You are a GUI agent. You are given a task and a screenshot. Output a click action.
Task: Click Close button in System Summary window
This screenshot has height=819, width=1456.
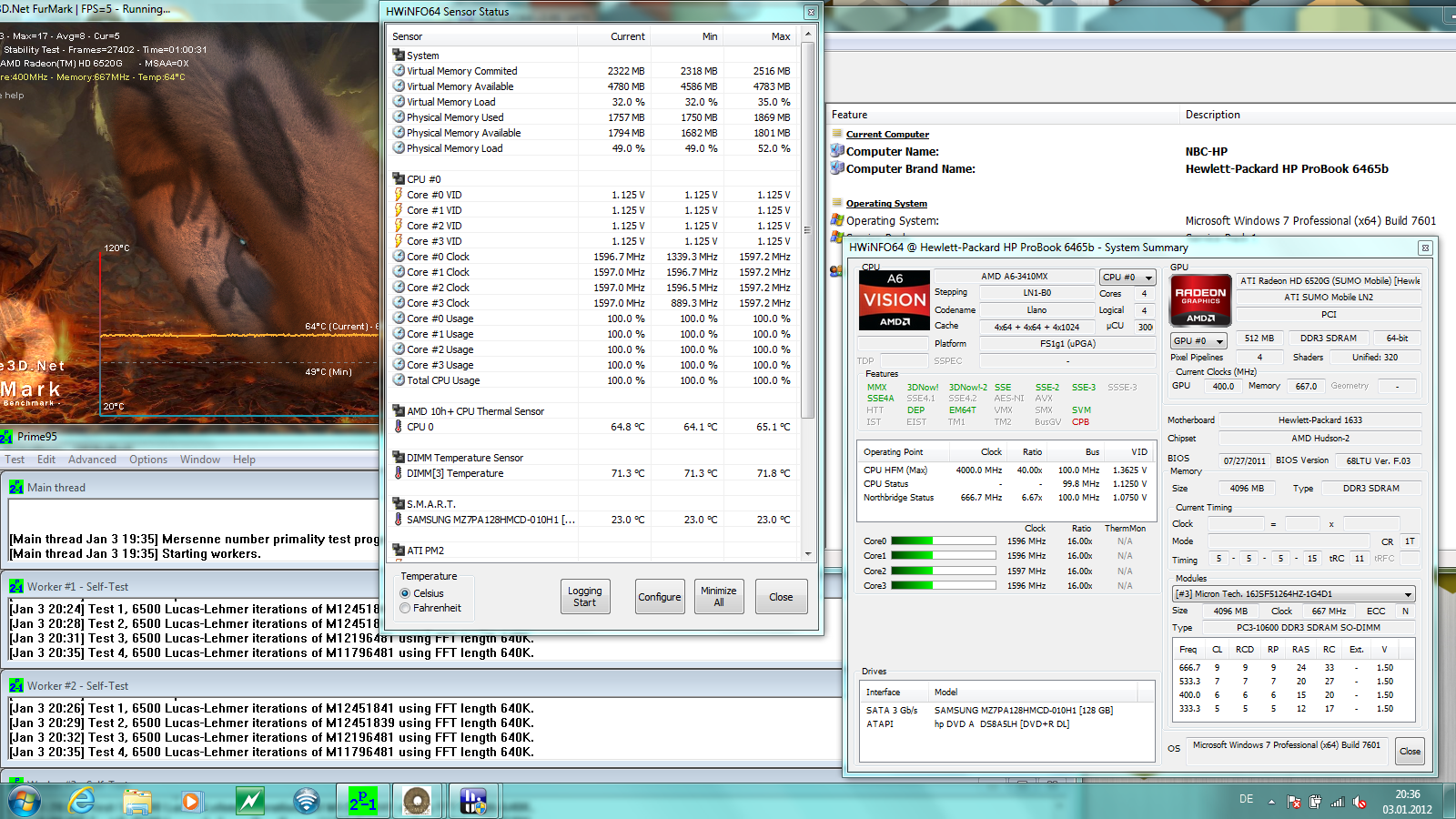click(x=1410, y=751)
